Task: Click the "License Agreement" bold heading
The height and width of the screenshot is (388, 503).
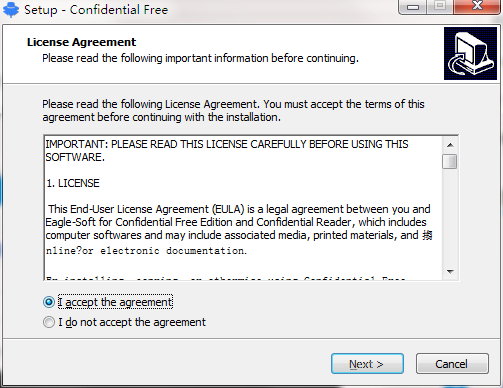Action: coord(81,42)
